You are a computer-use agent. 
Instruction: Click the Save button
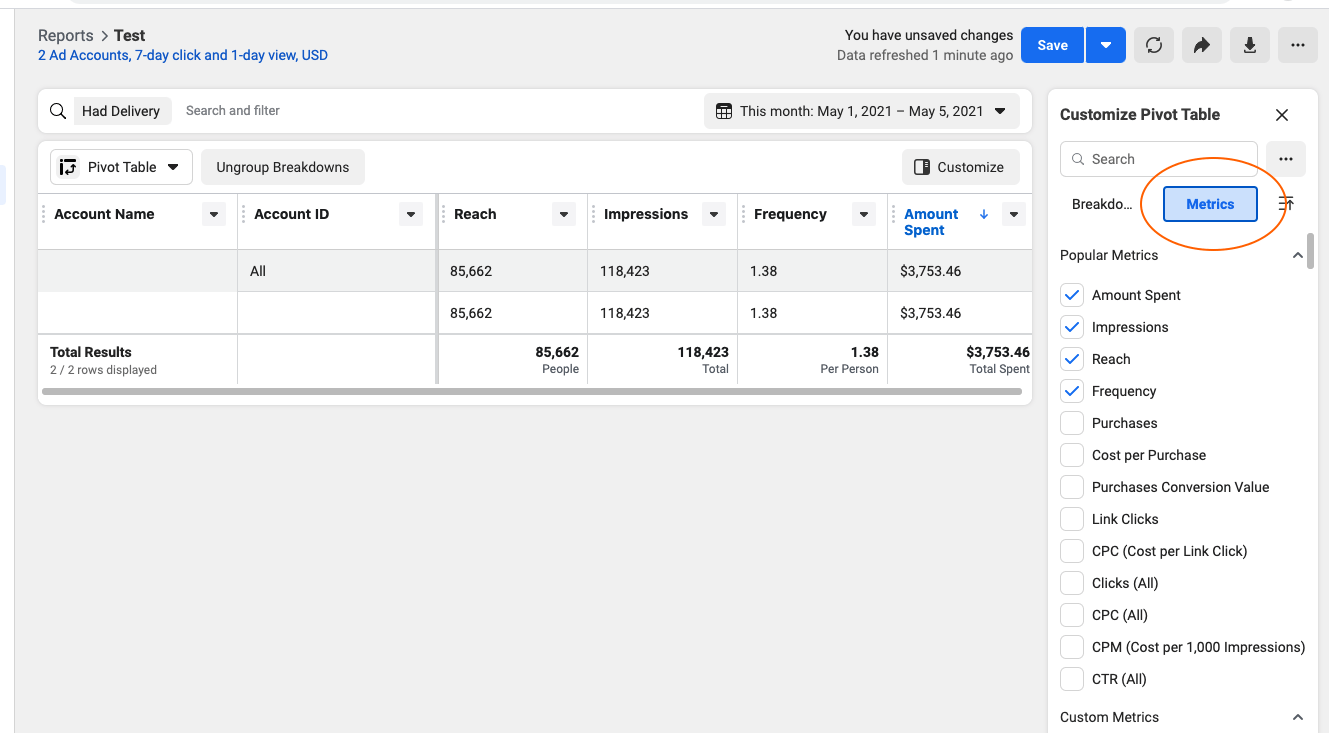pyautogui.click(x=1052, y=45)
